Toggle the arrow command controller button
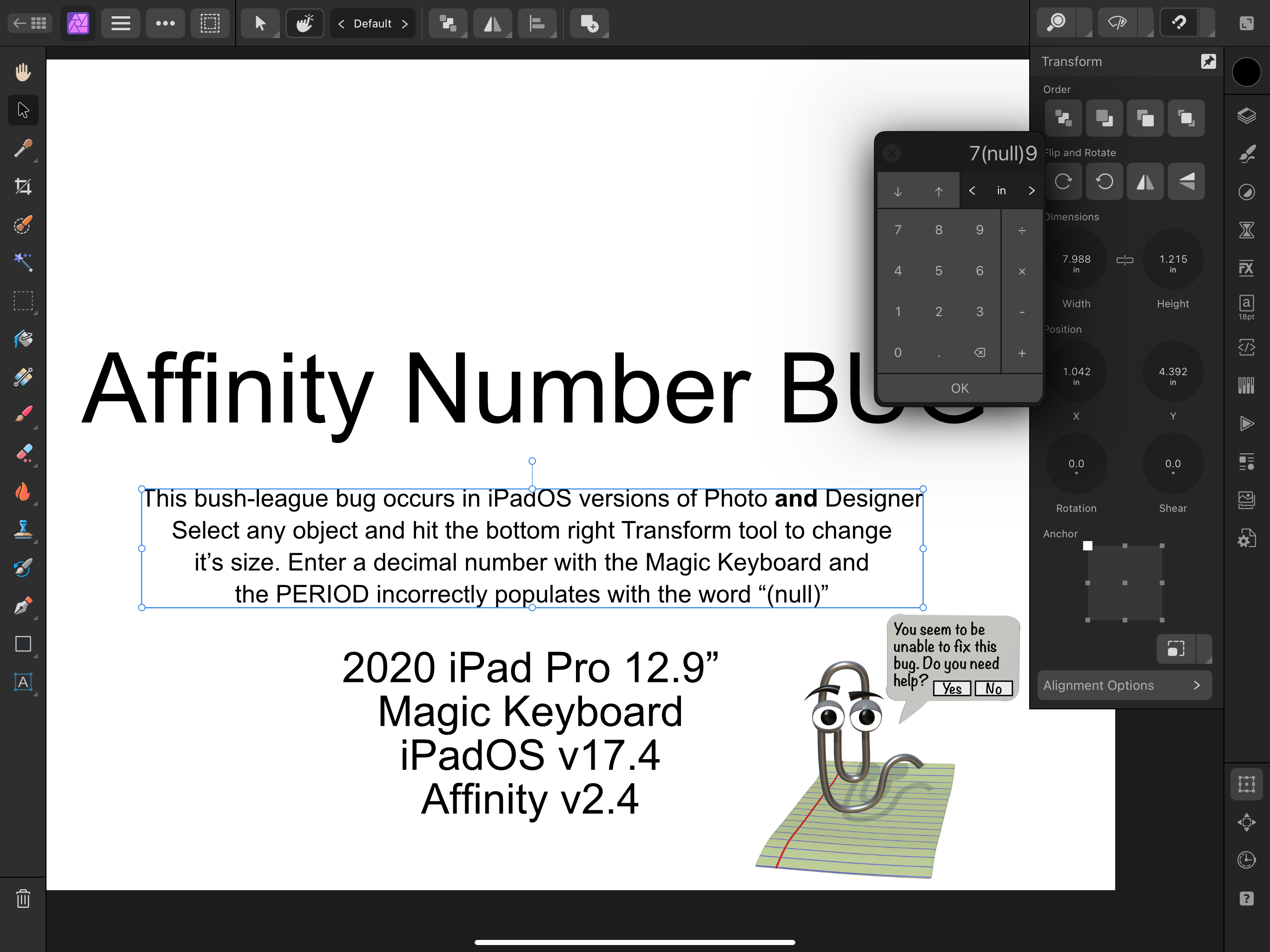 [259, 24]
